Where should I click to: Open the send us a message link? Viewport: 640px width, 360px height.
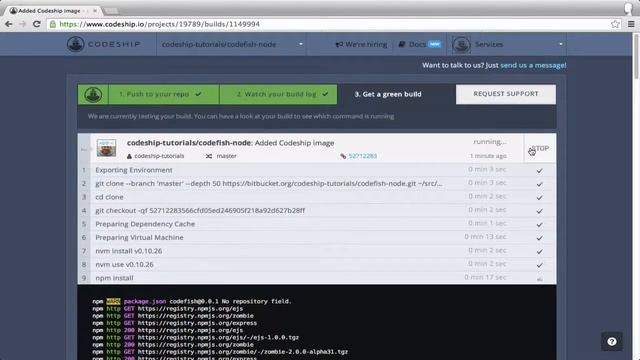[x=533, y=65]
